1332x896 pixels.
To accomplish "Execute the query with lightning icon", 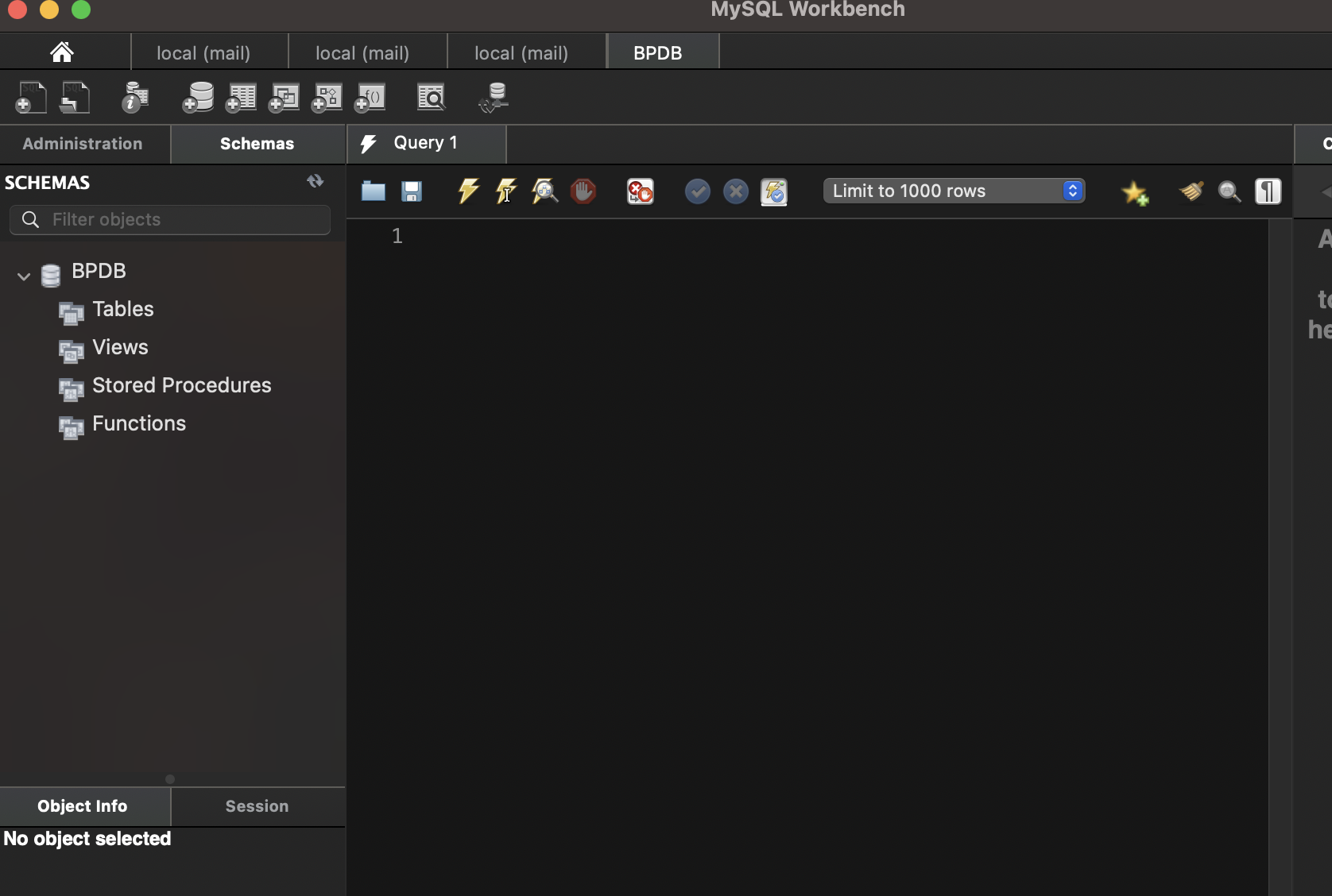I will 468,191.
